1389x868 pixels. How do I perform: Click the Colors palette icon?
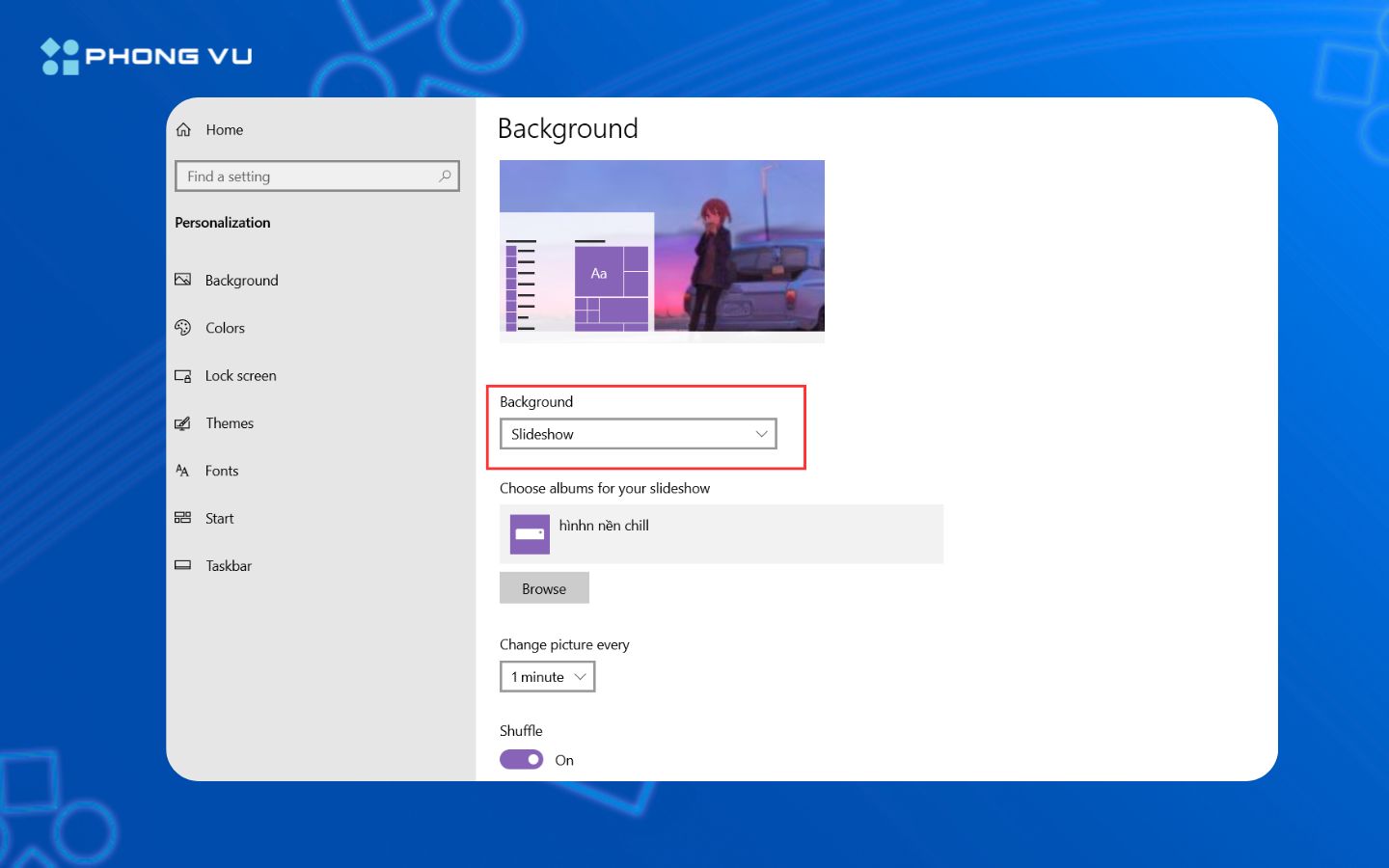click(182, 328)
